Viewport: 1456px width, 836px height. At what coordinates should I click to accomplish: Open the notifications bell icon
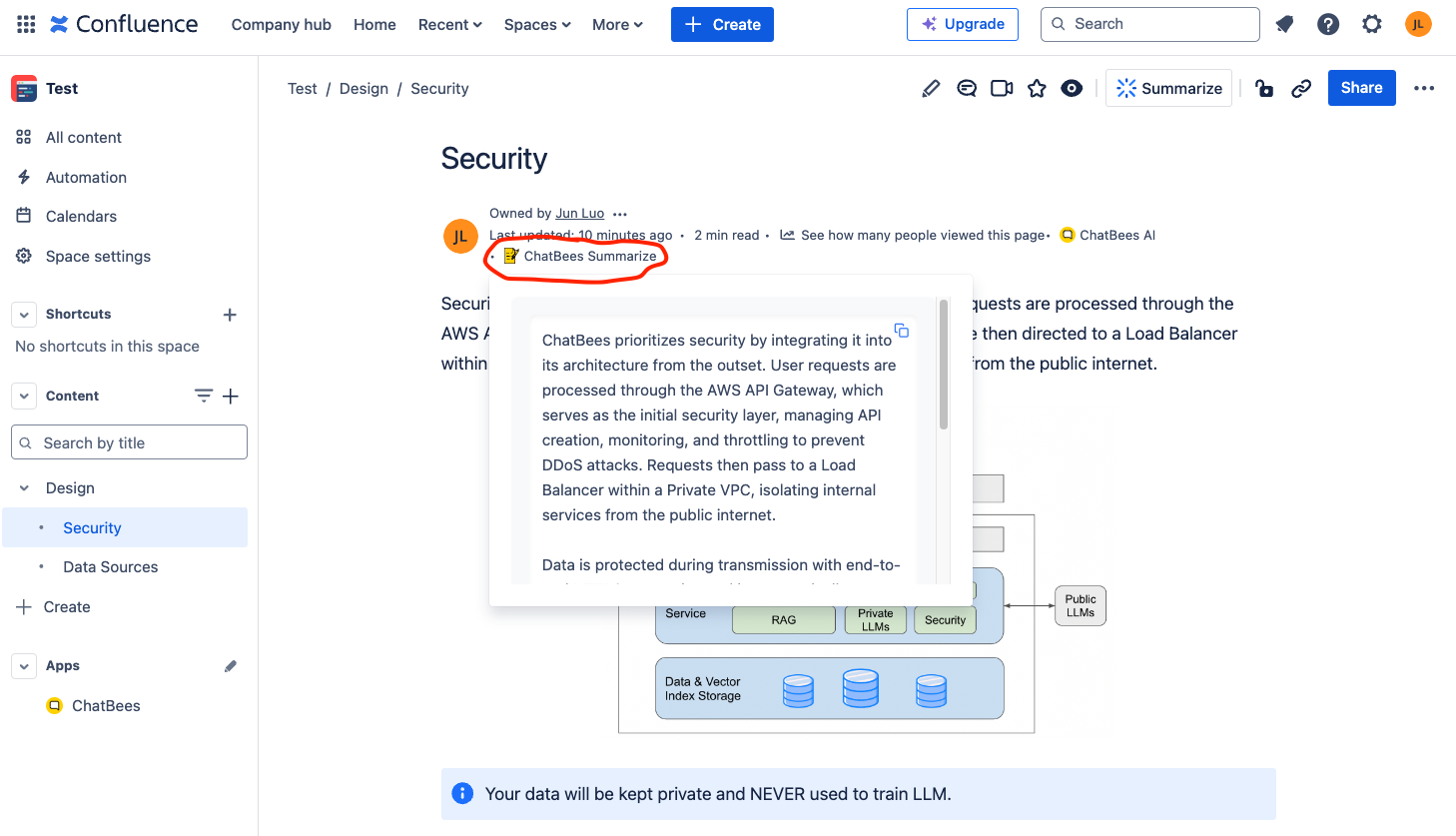pyautogui.click(x=1284, y=24)
